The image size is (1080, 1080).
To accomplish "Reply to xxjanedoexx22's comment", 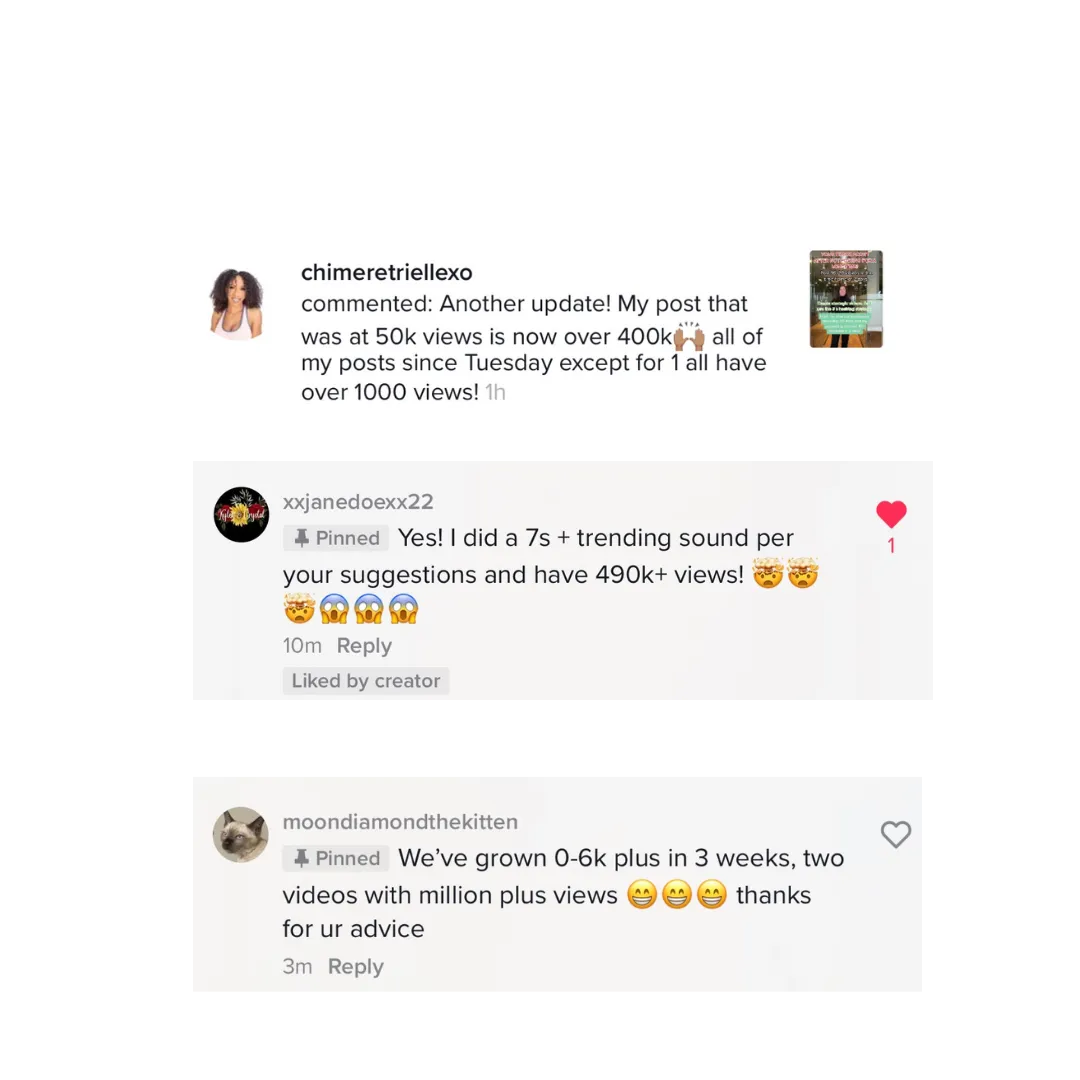I will (x=364, y=645).
